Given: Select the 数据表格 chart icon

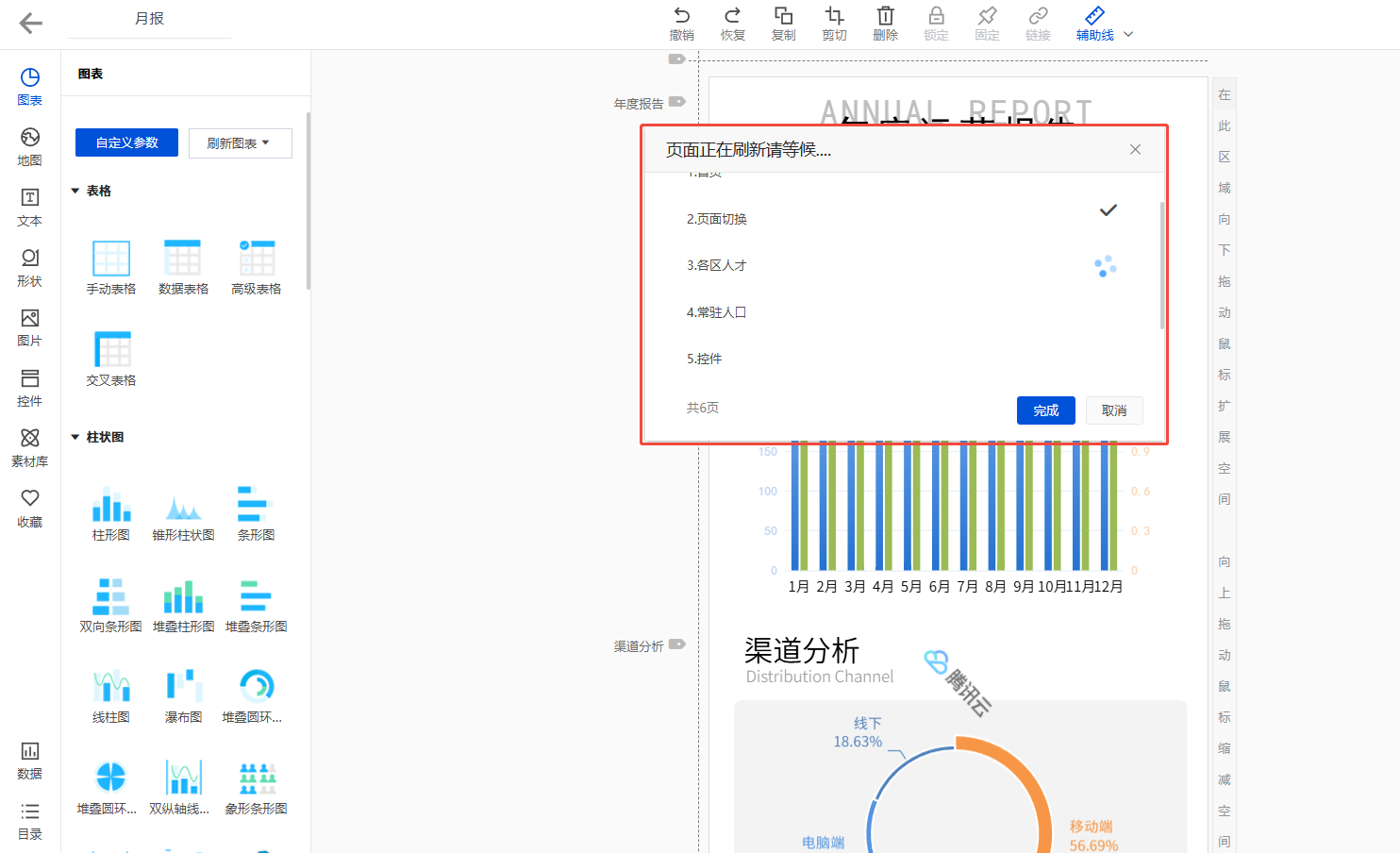Looking at the screenshot, I should (x=183, y=259).
